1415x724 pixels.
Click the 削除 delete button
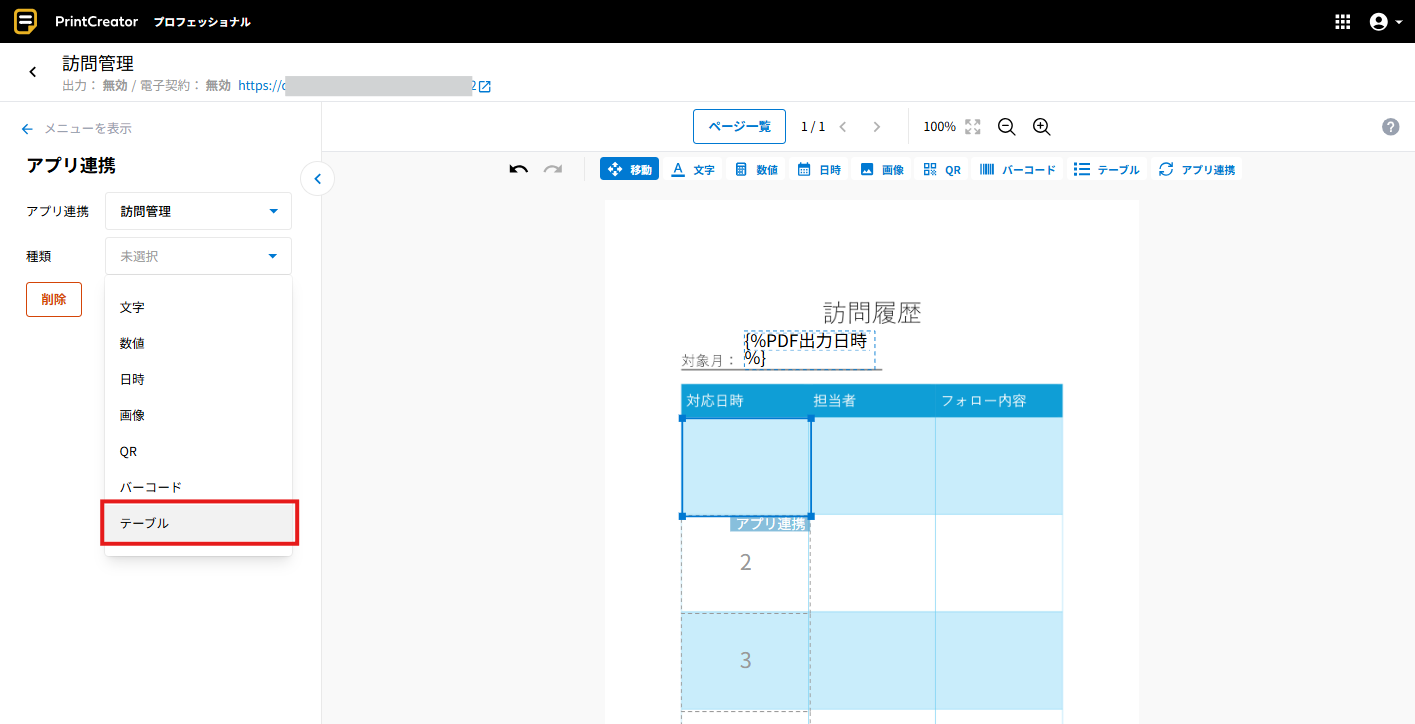click(x=54, y=299)
